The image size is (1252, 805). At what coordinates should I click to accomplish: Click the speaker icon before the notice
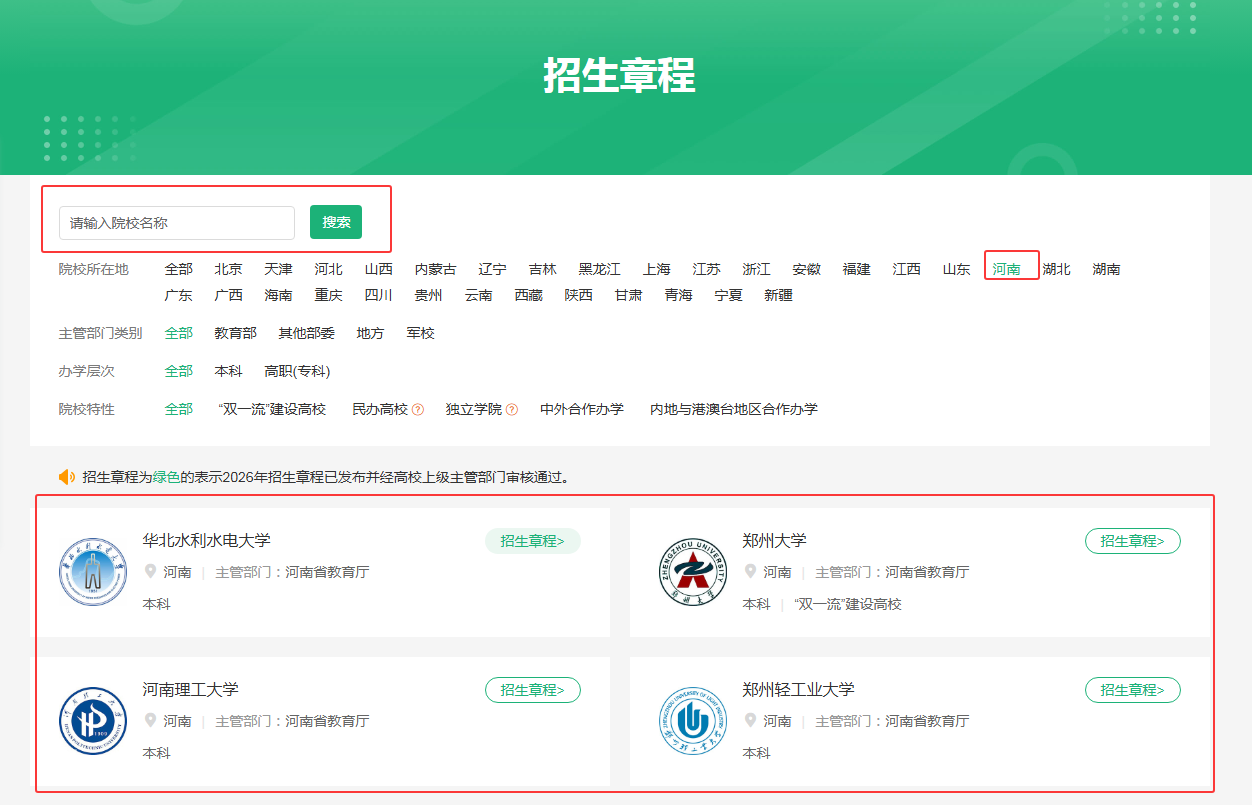[x=67, y=477]
